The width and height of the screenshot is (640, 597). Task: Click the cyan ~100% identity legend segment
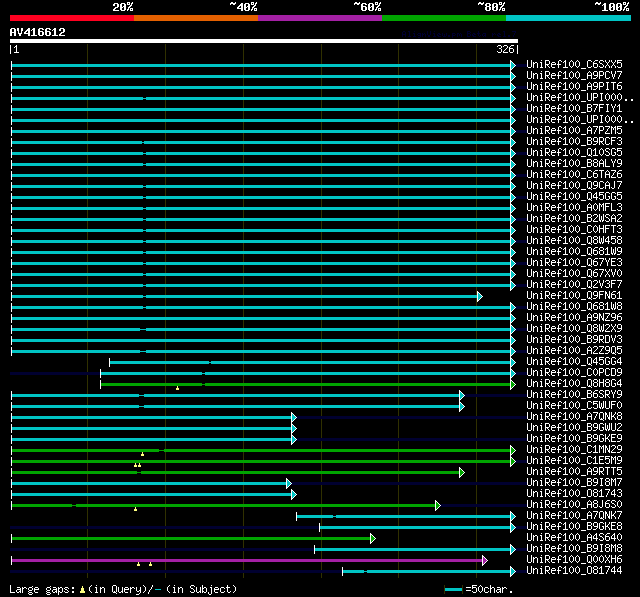pyautogui.click(x=567, y=17)
